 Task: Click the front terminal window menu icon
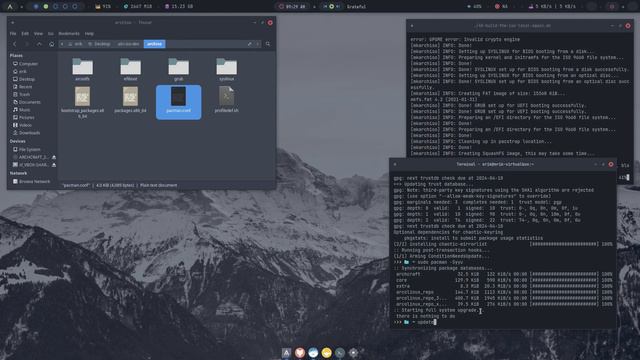coord(395,164)
